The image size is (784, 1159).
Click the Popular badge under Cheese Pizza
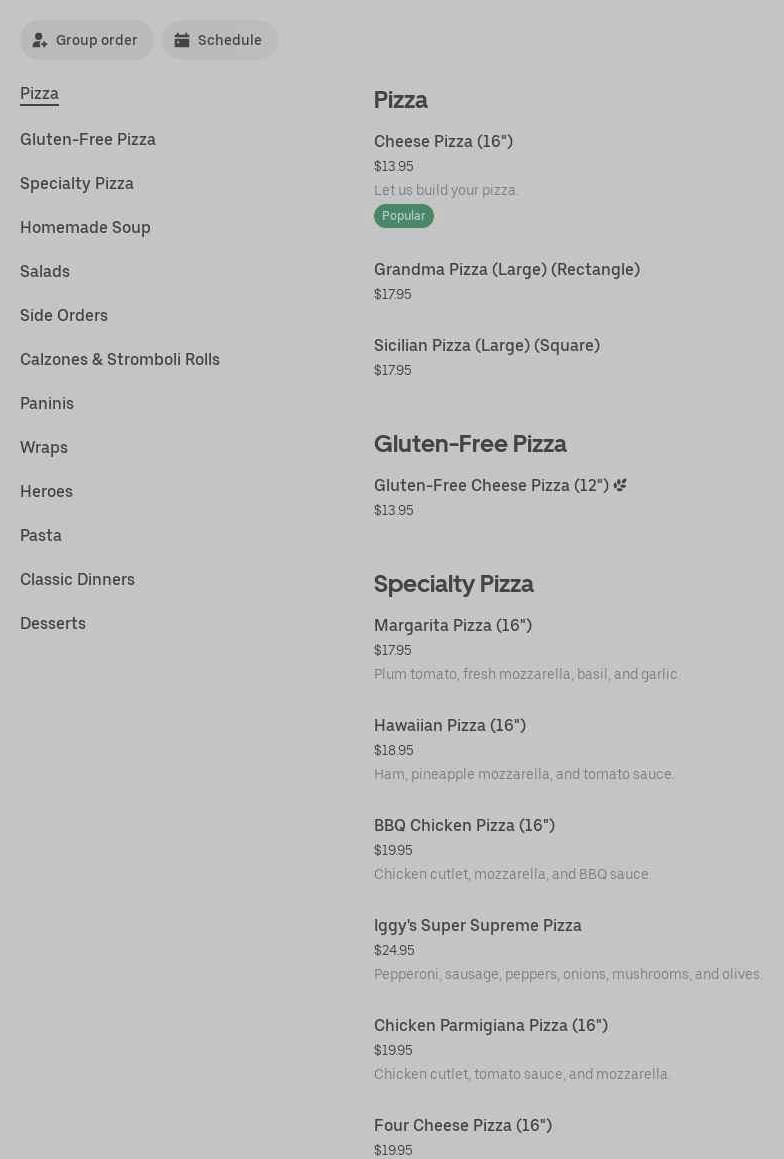403,216
